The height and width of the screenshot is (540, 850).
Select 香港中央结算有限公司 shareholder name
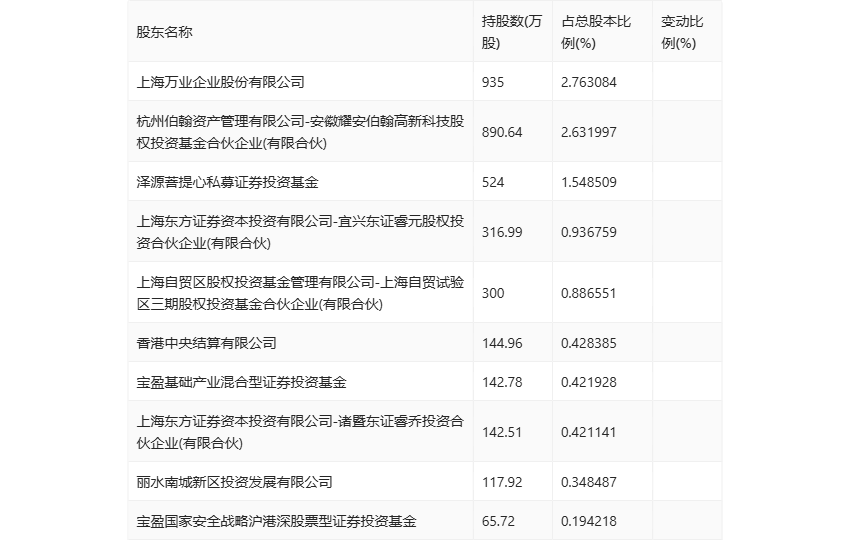[207, 343]
